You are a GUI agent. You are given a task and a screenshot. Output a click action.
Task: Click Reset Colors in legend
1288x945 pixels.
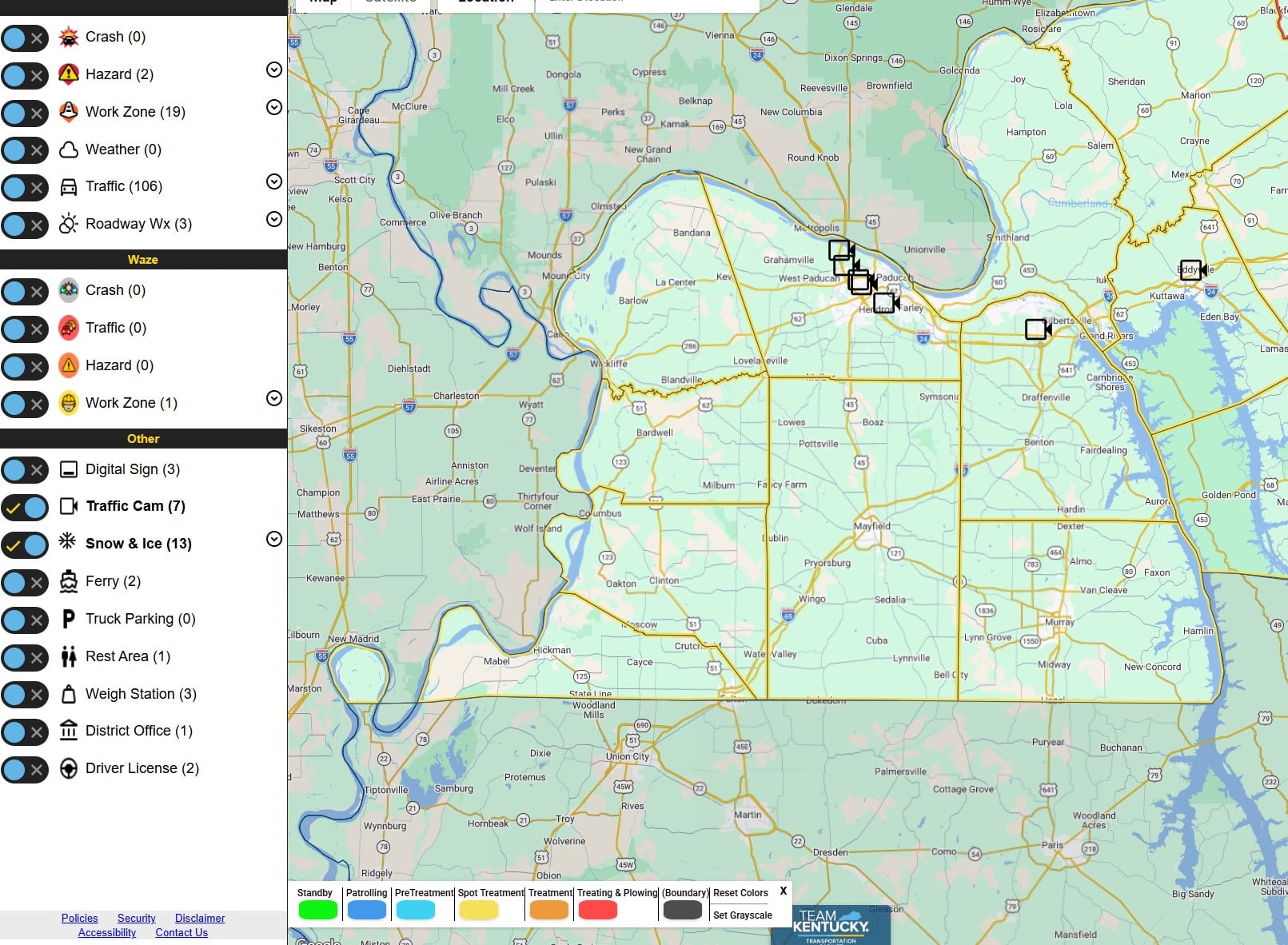740,893
